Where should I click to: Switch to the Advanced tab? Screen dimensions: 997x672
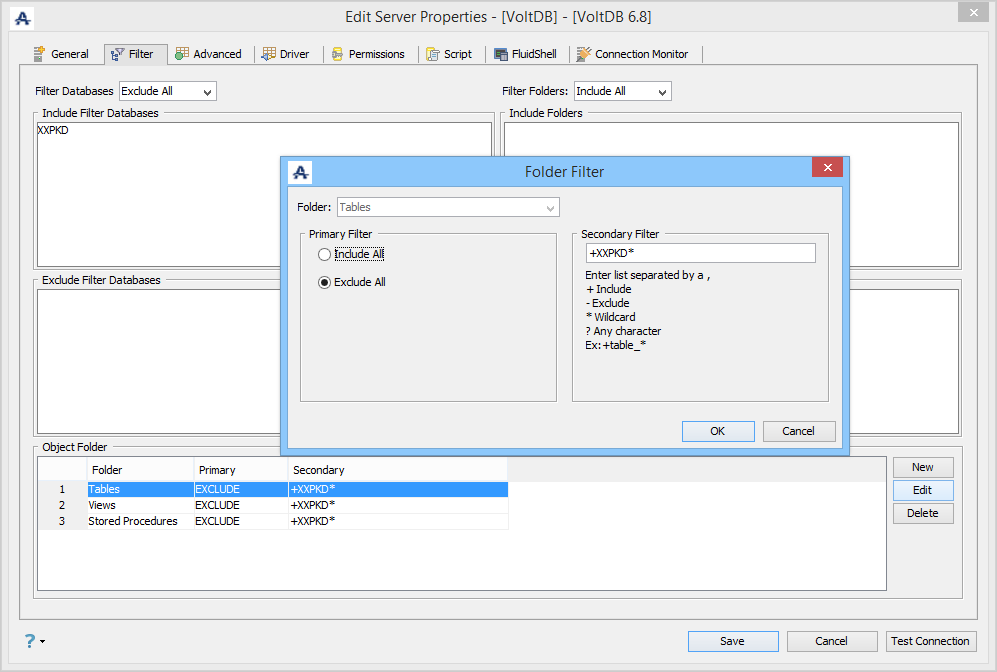point(209,54)
